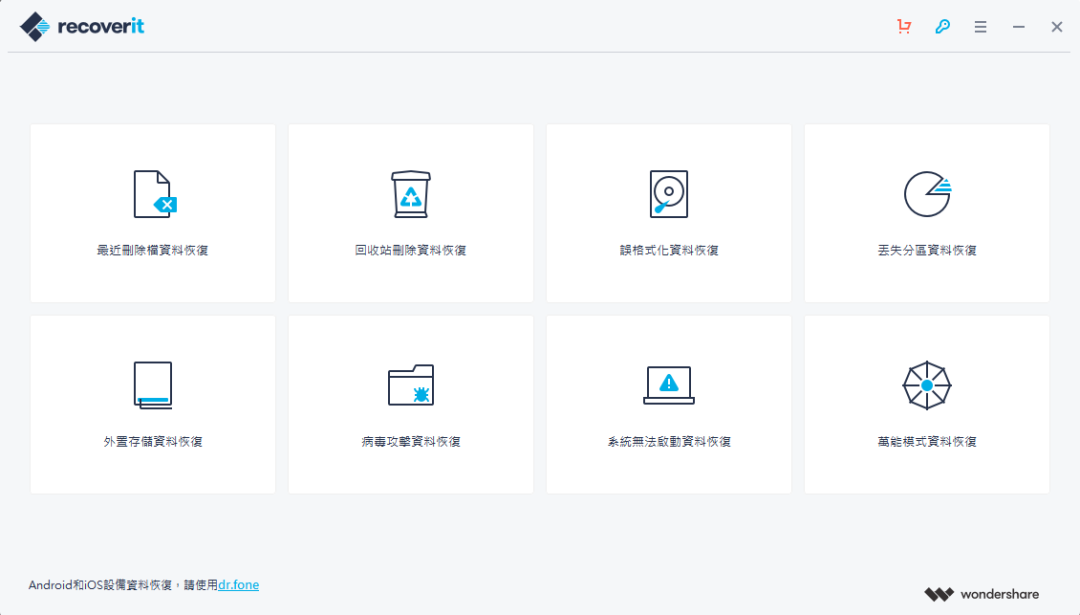Open the shopping cart purchase icon
The width and height of the screenshot is (1080, 615).
(904, 26)
